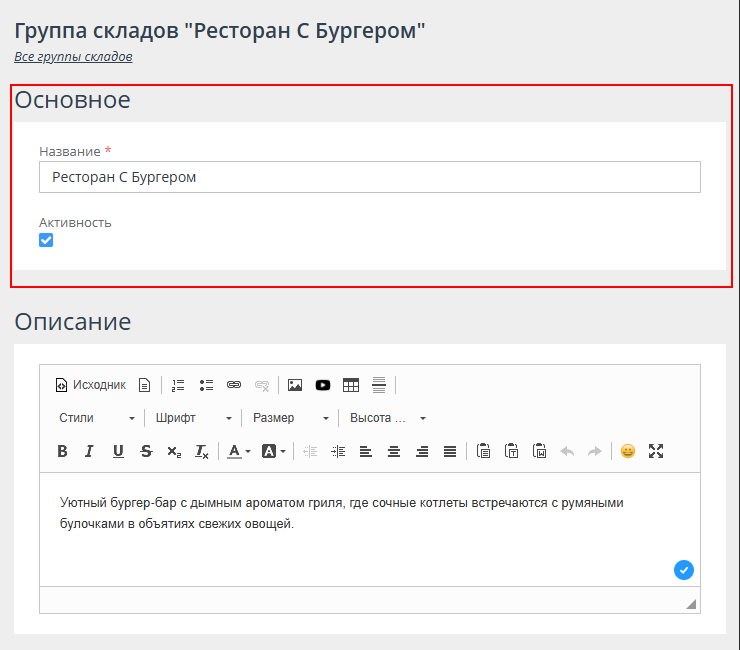Uncheck the Активность checkbox
The image size is (740, 650).
(x=46, y=240)
